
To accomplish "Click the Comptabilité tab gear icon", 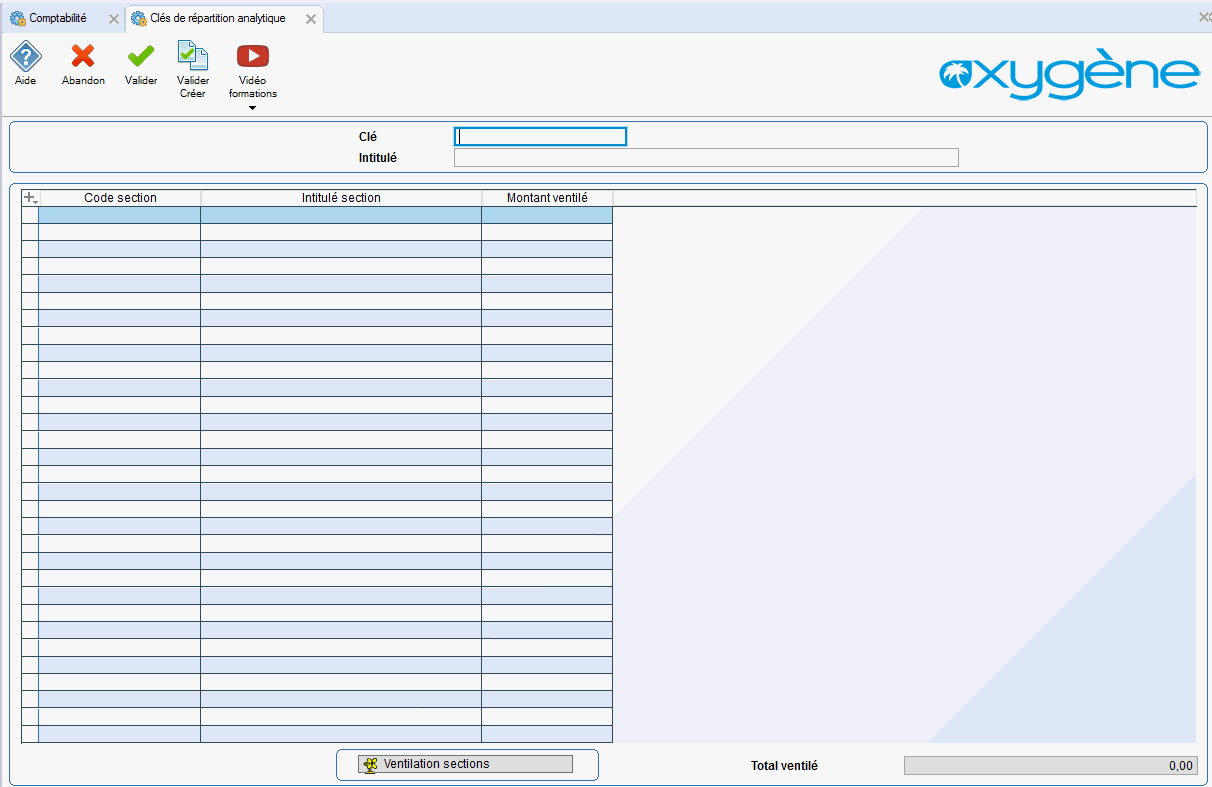I will tap(17, 19).
